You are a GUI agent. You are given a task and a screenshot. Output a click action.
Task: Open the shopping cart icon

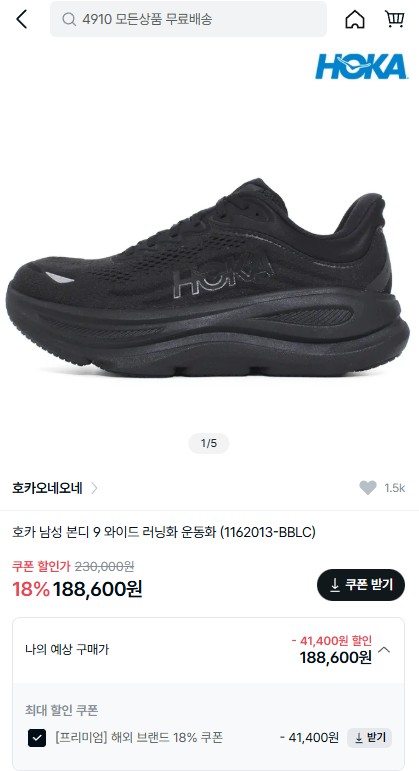point(394,19)
